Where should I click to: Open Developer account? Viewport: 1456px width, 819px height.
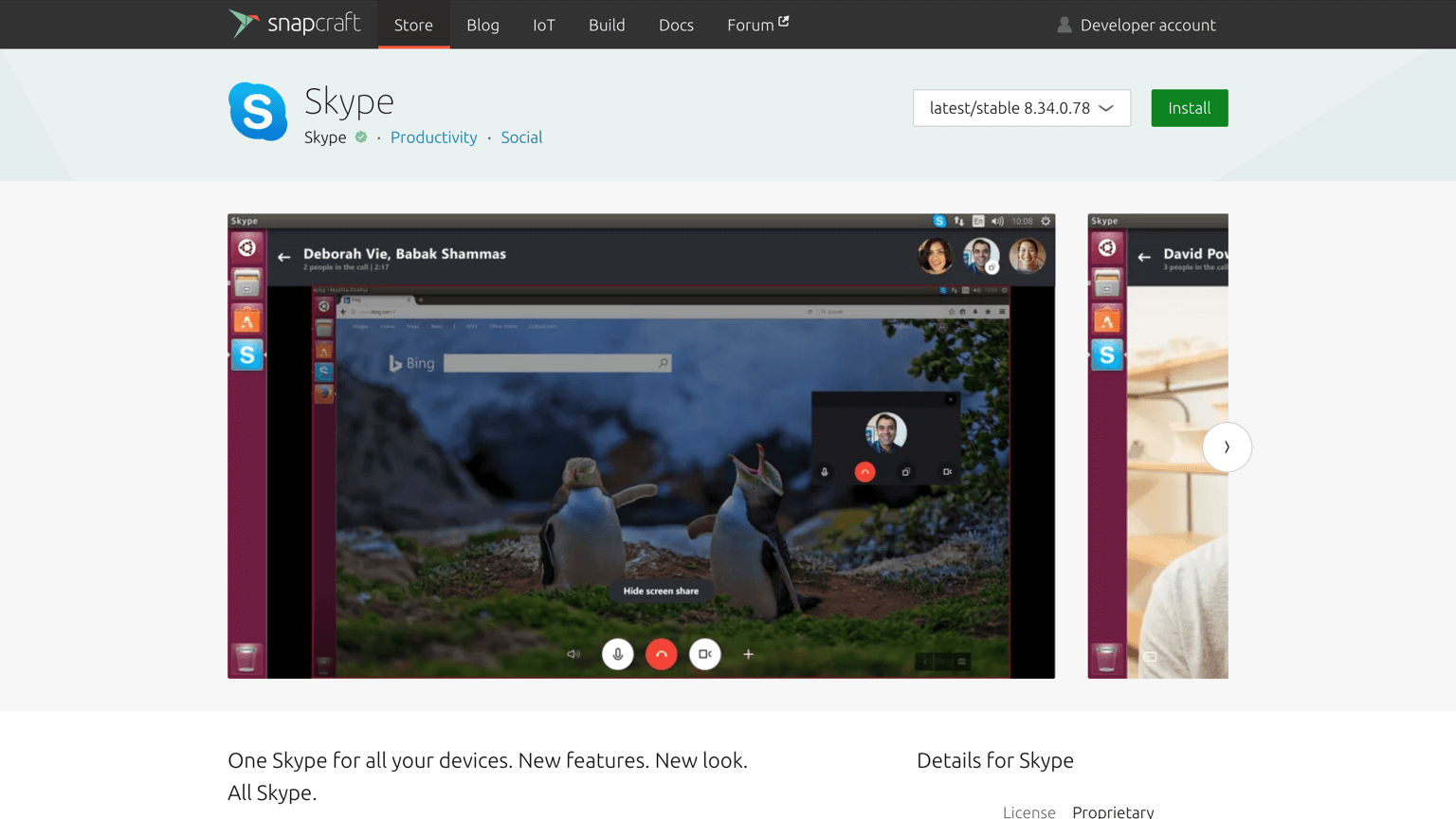(x=1136, y=25)
